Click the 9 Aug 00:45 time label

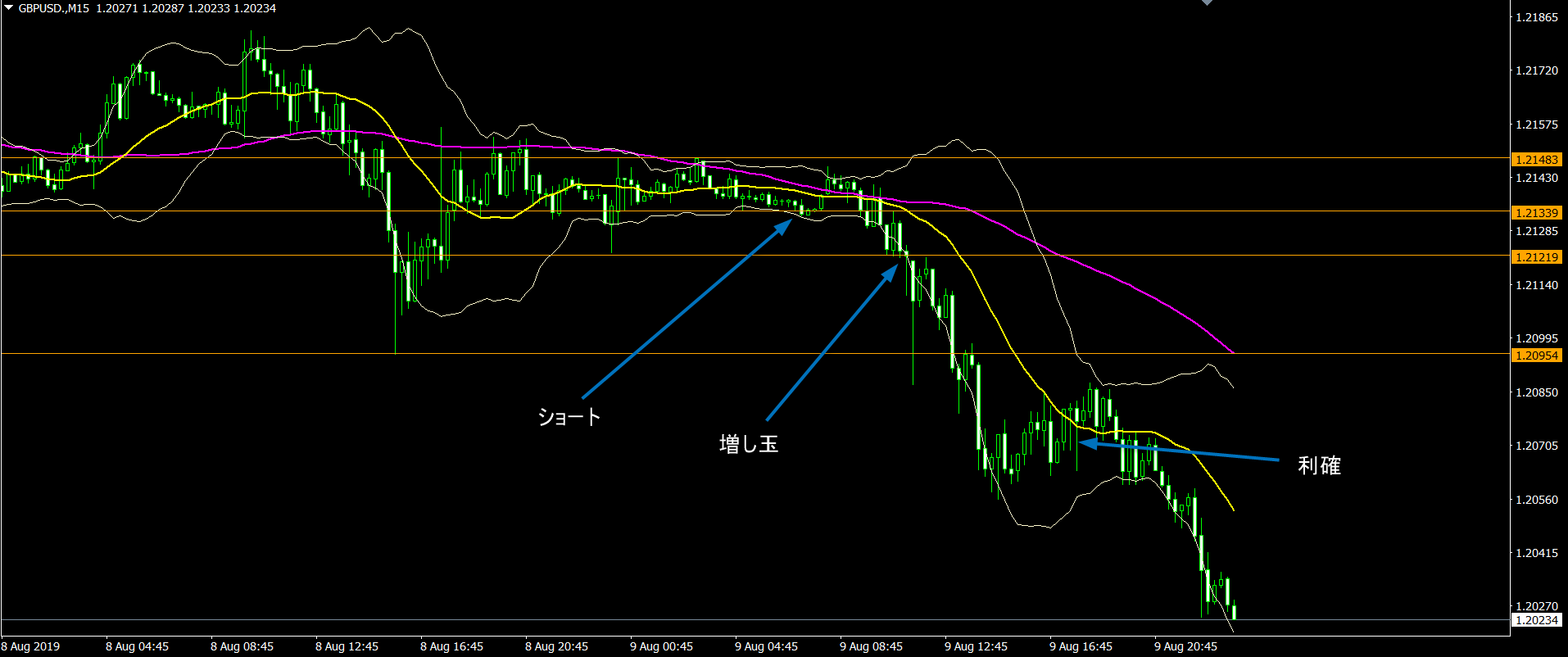(x=661, y=647)
